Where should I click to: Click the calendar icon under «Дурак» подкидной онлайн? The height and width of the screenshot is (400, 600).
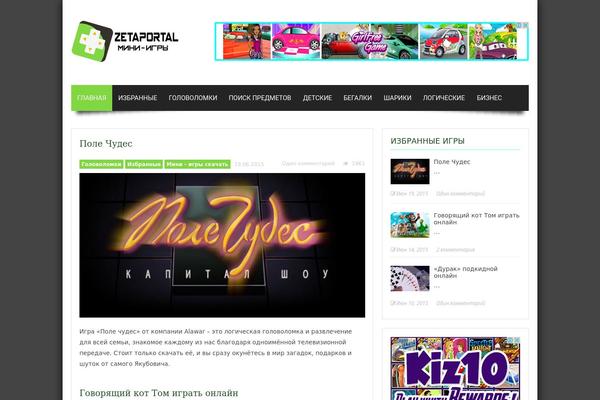[x=393, y=303]
